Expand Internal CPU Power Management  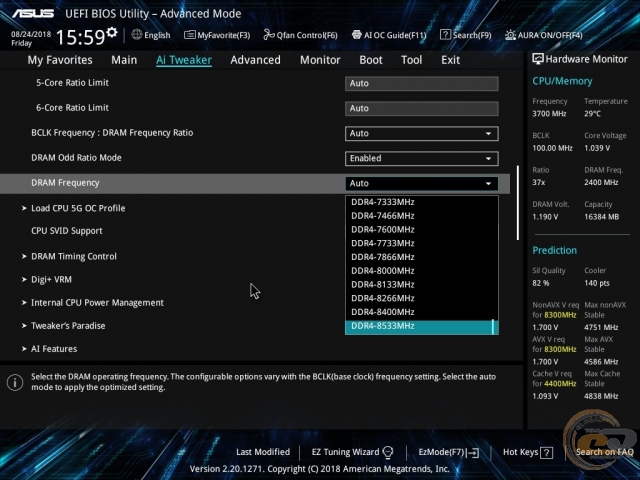tap(93, 303)
